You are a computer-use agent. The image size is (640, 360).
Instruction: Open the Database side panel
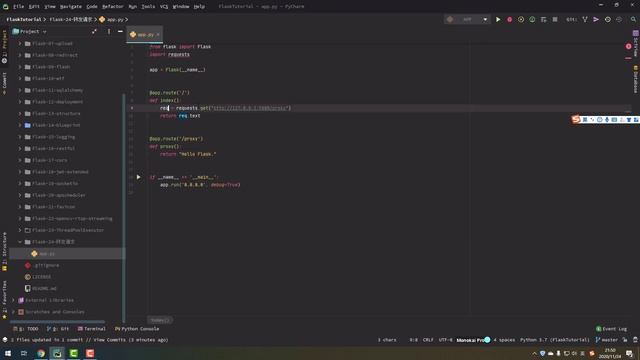[x=636, y=79]
